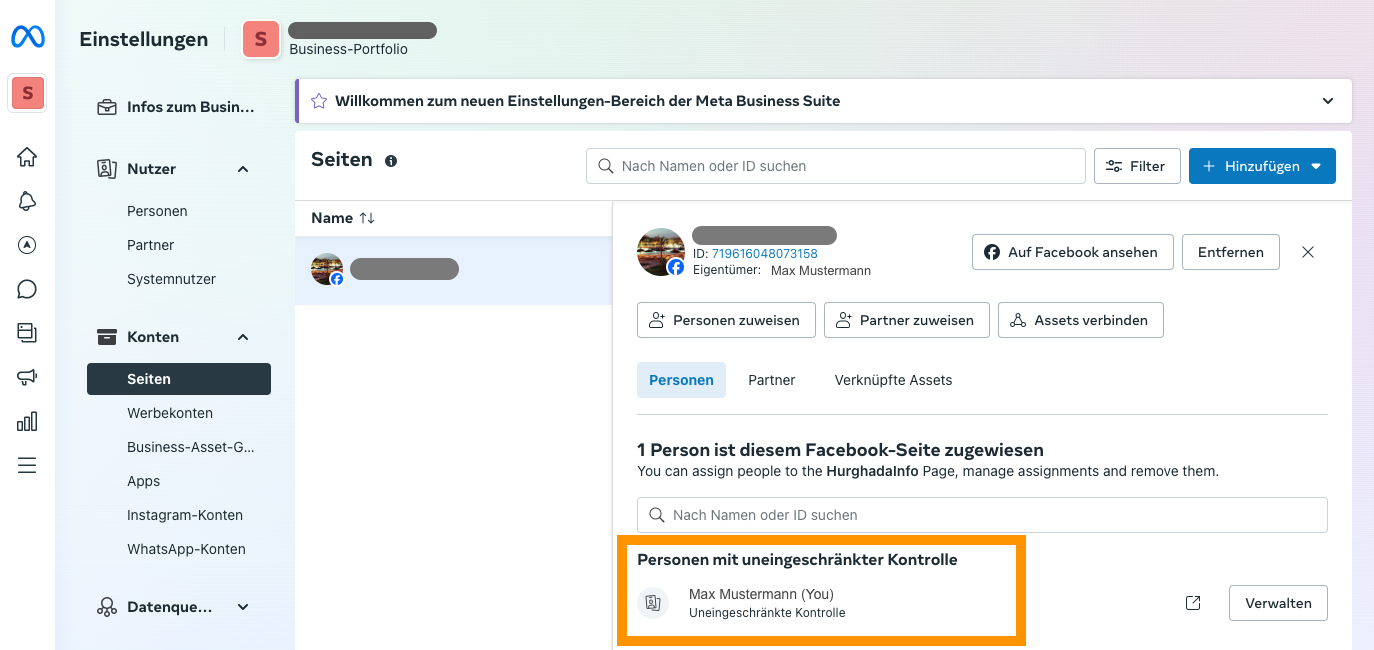Open the content planner icon
Viewport: 1374px width, 650px height.
click(x=27, y=333)
